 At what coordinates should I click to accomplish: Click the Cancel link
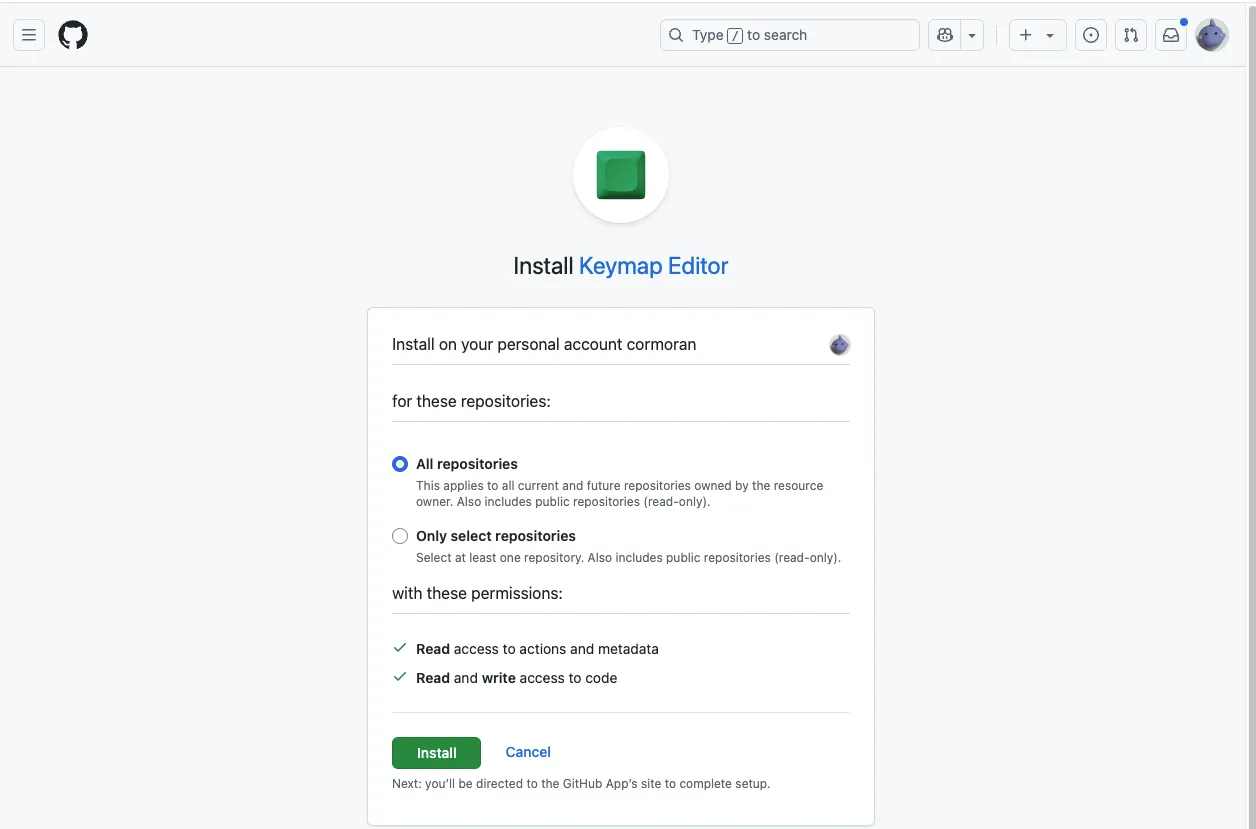[528, 752]
